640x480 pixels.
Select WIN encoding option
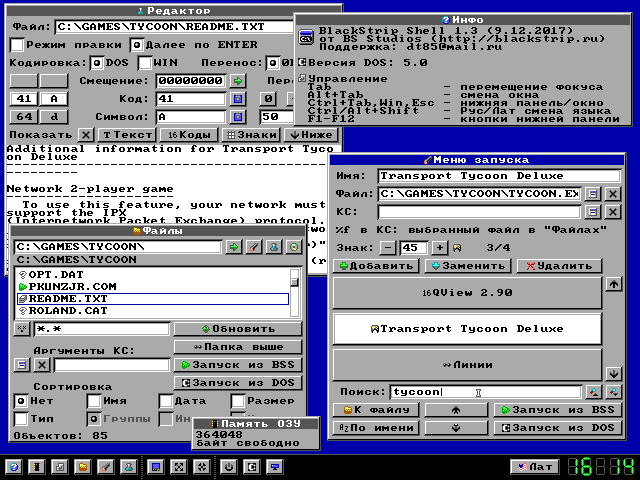pyautogui.click(x=143, y=63)
